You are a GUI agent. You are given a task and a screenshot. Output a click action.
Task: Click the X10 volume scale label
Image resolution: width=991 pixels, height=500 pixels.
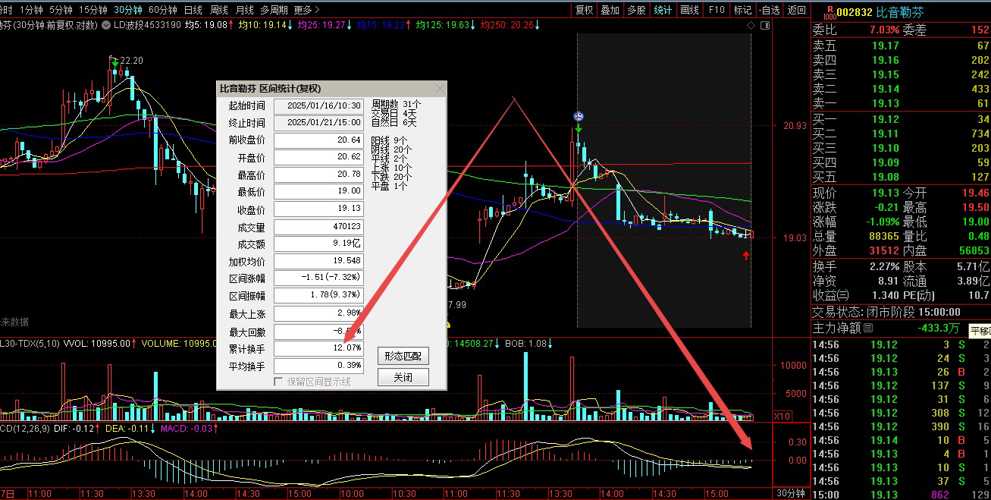coord(781,416)
